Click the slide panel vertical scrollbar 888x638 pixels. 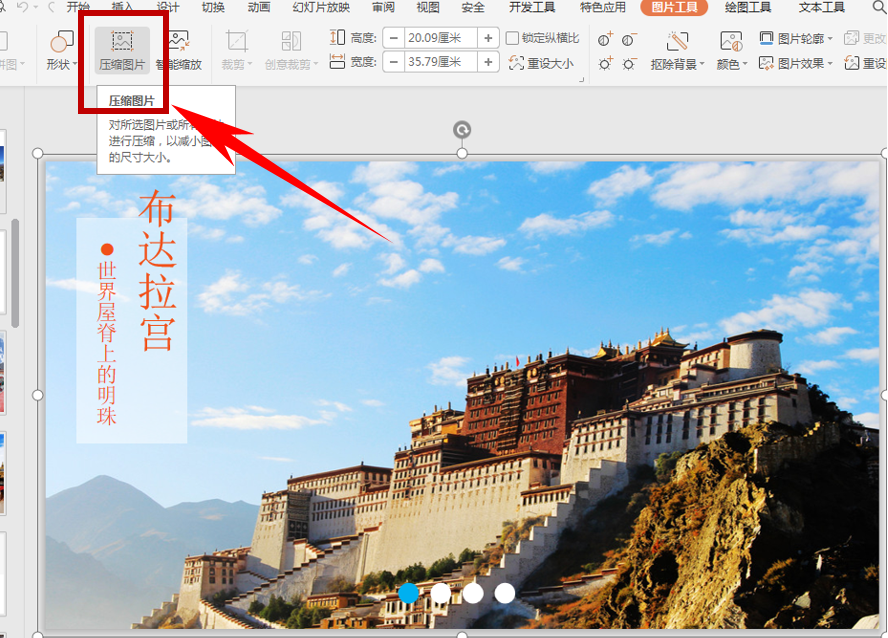point(15,273)
